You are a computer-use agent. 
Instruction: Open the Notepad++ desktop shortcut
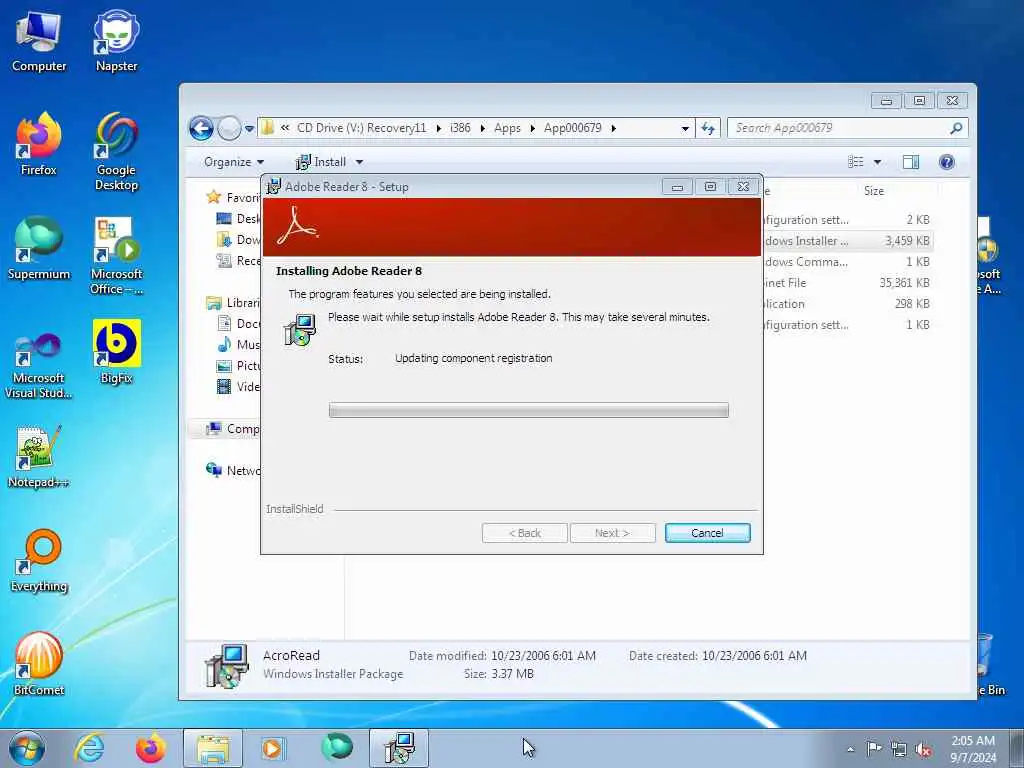[x=39, y=457]
